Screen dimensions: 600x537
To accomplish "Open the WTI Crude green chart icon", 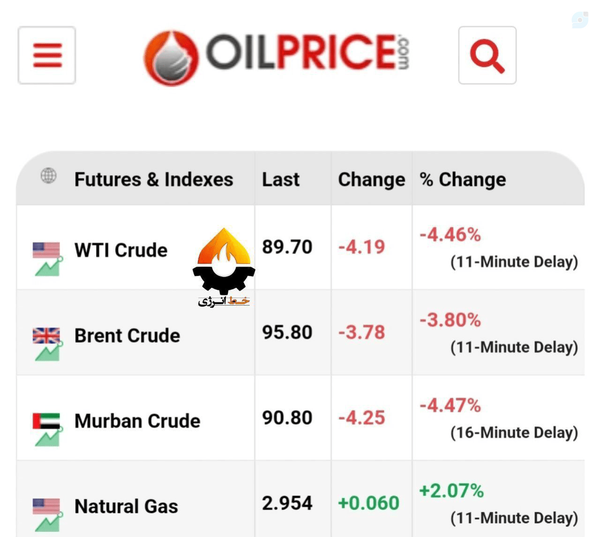I will [x=49, y=267].
